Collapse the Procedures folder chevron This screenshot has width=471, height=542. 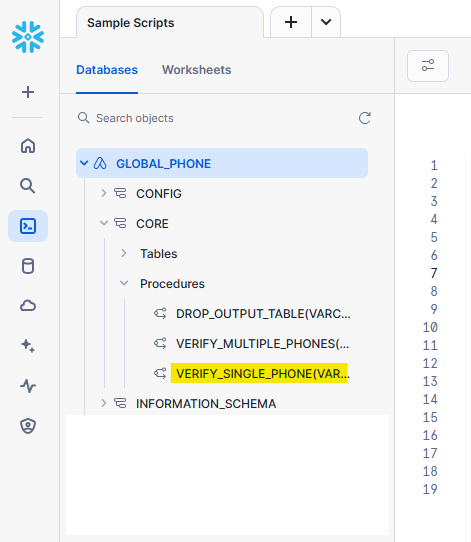coord(124,283)
